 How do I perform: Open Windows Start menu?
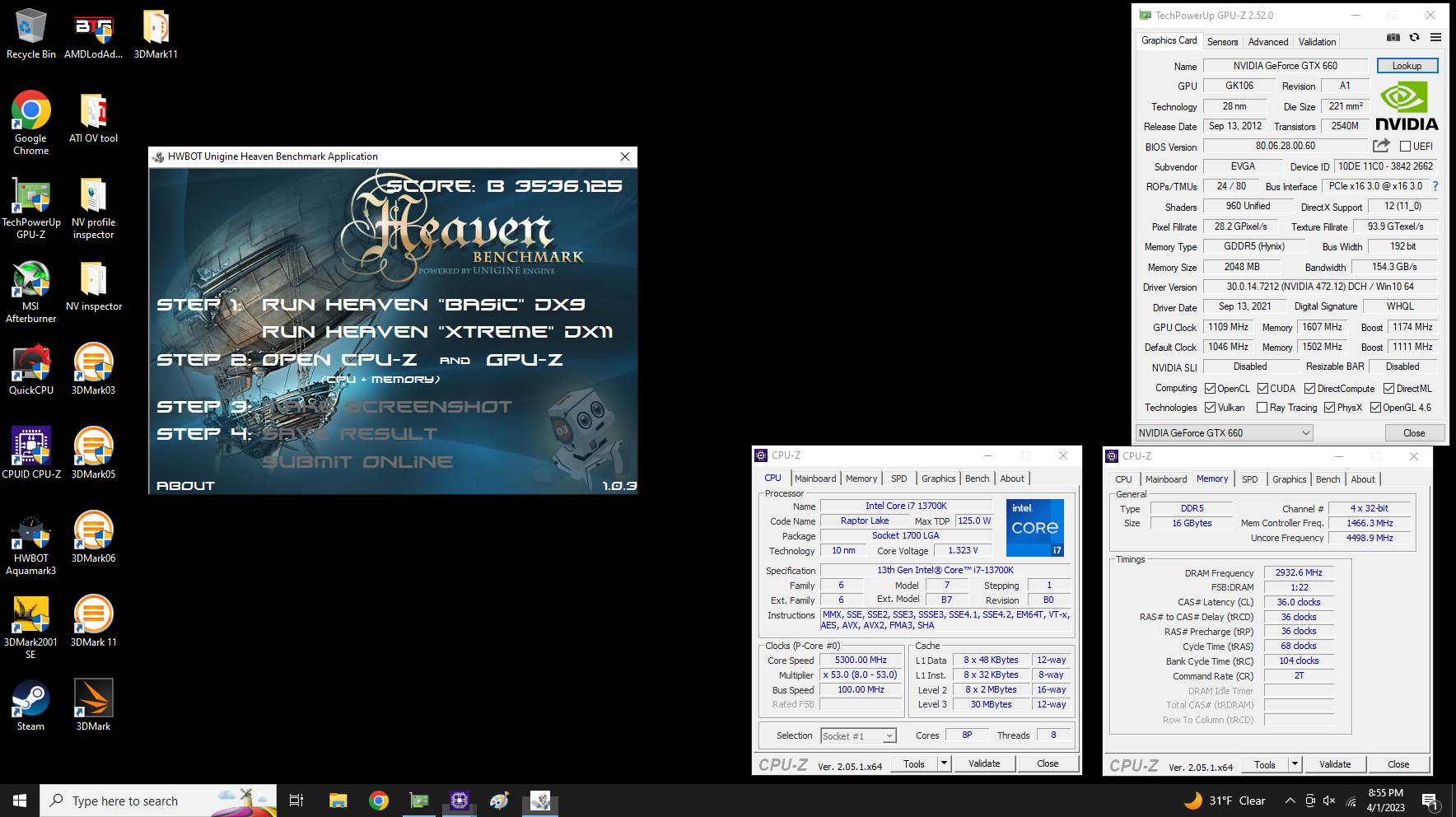point(20,801)
